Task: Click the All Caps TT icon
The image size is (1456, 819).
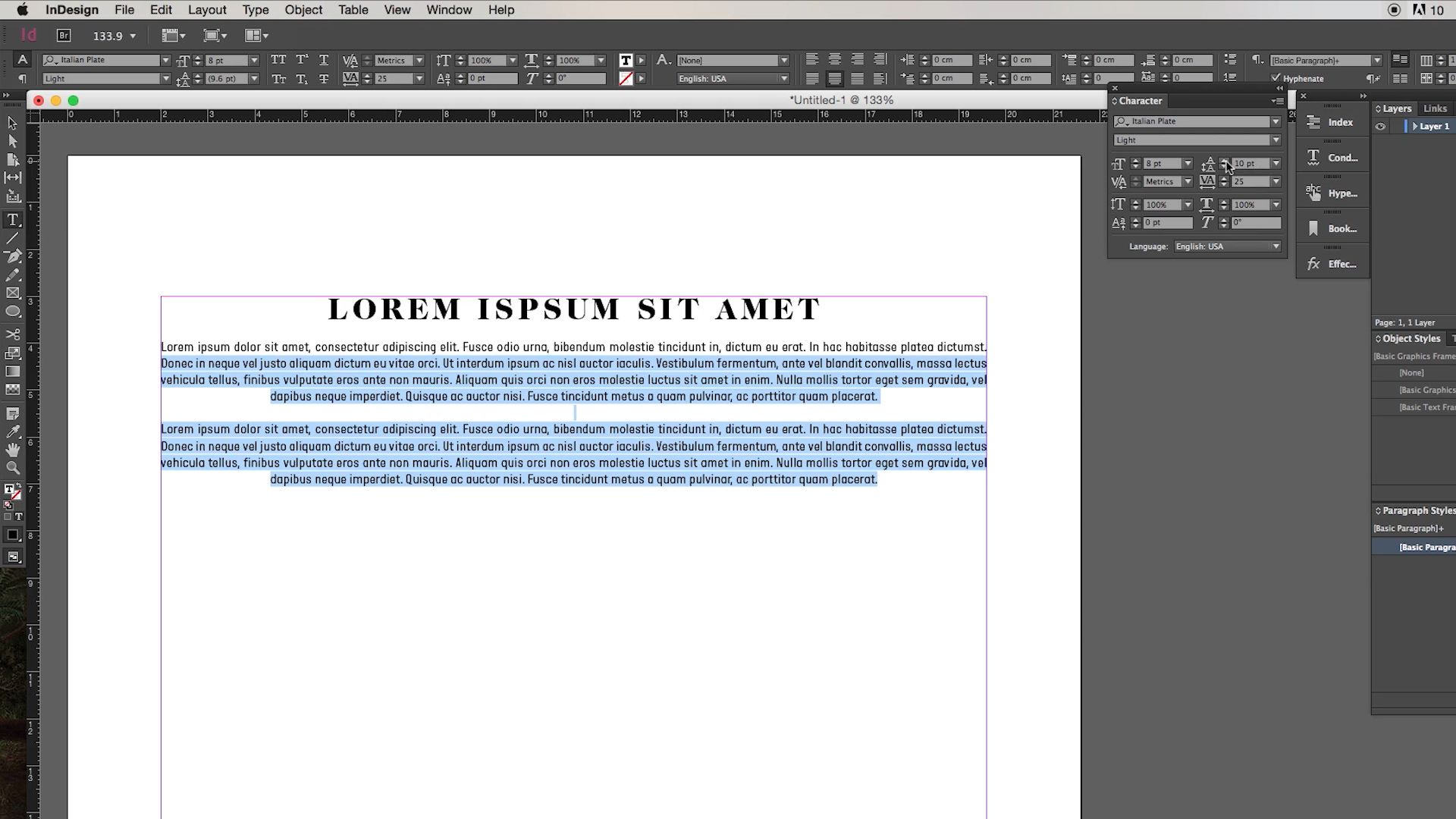Action: (278, 60)
